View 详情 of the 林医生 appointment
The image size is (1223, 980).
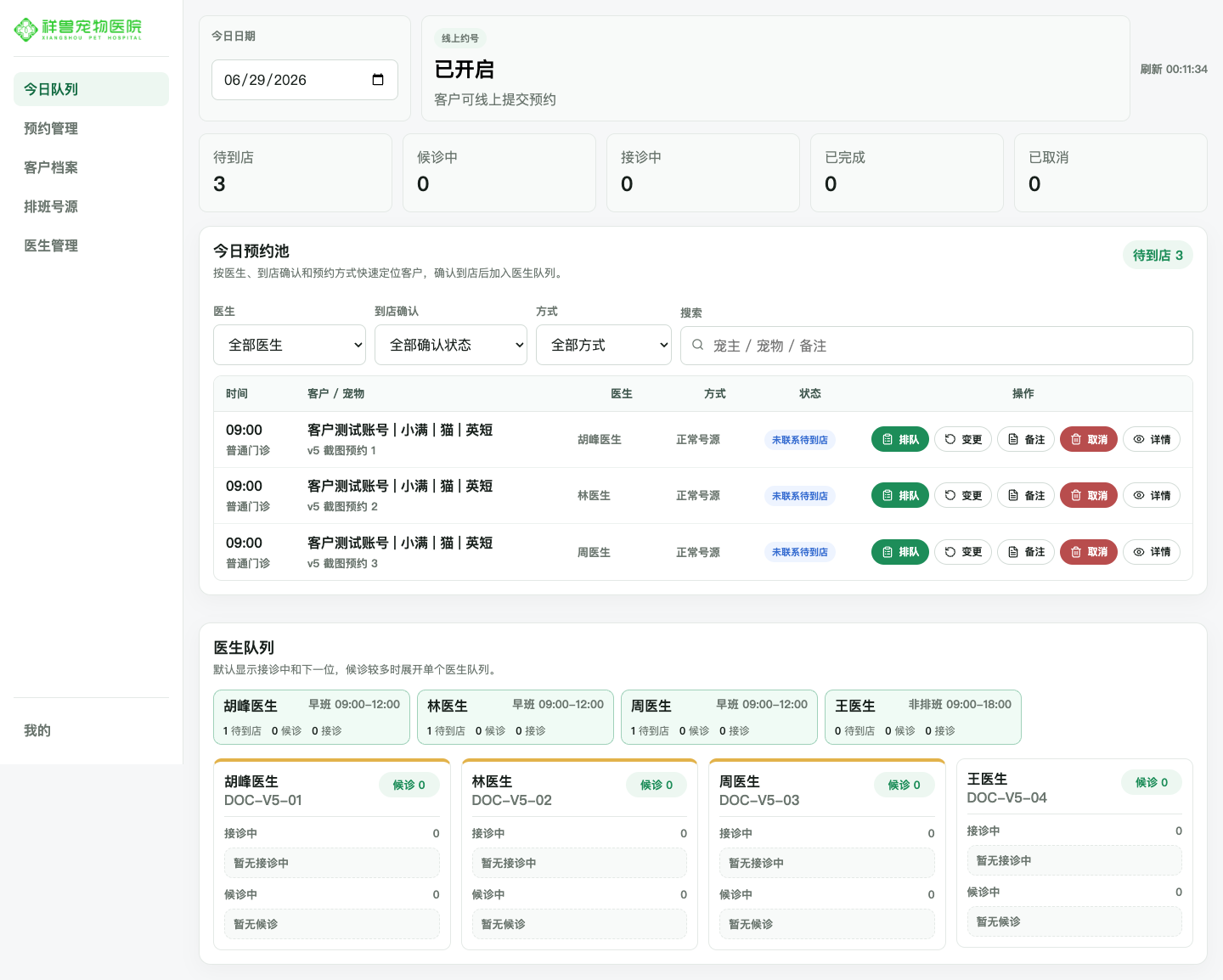[x=1152, y=495]
